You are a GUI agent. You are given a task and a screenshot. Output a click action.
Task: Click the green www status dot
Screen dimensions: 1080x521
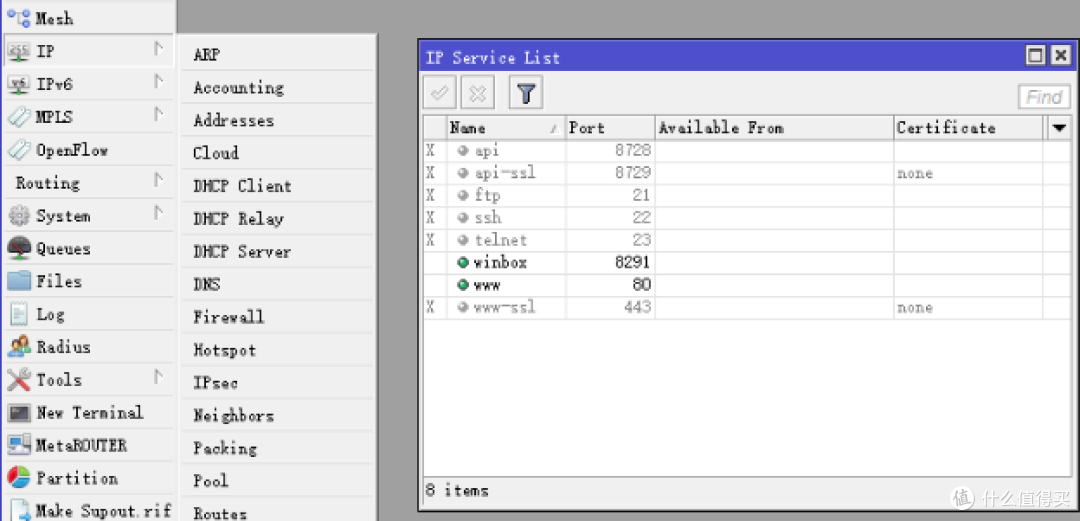[x=462, y=285]
